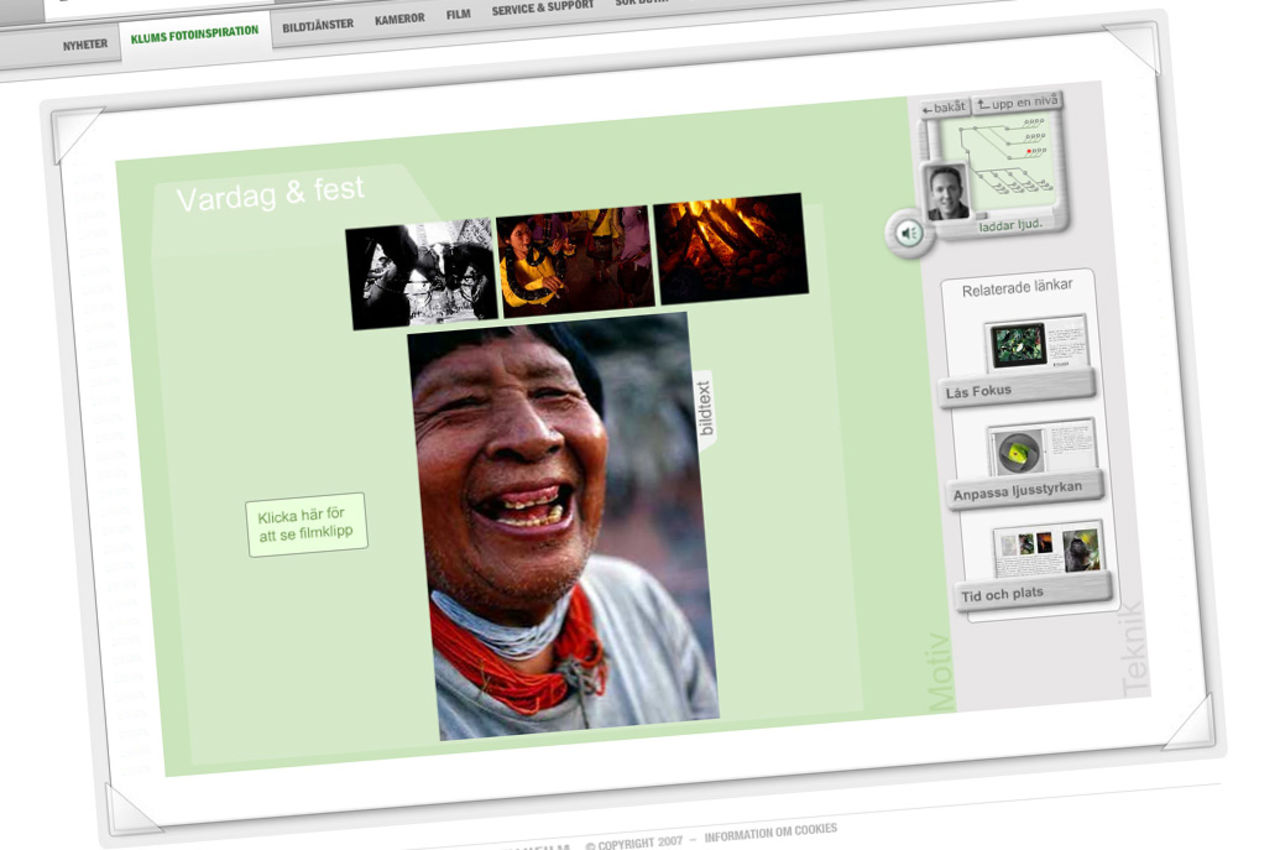Select the black-and-white photo thumbnail

tap(421, 274)
